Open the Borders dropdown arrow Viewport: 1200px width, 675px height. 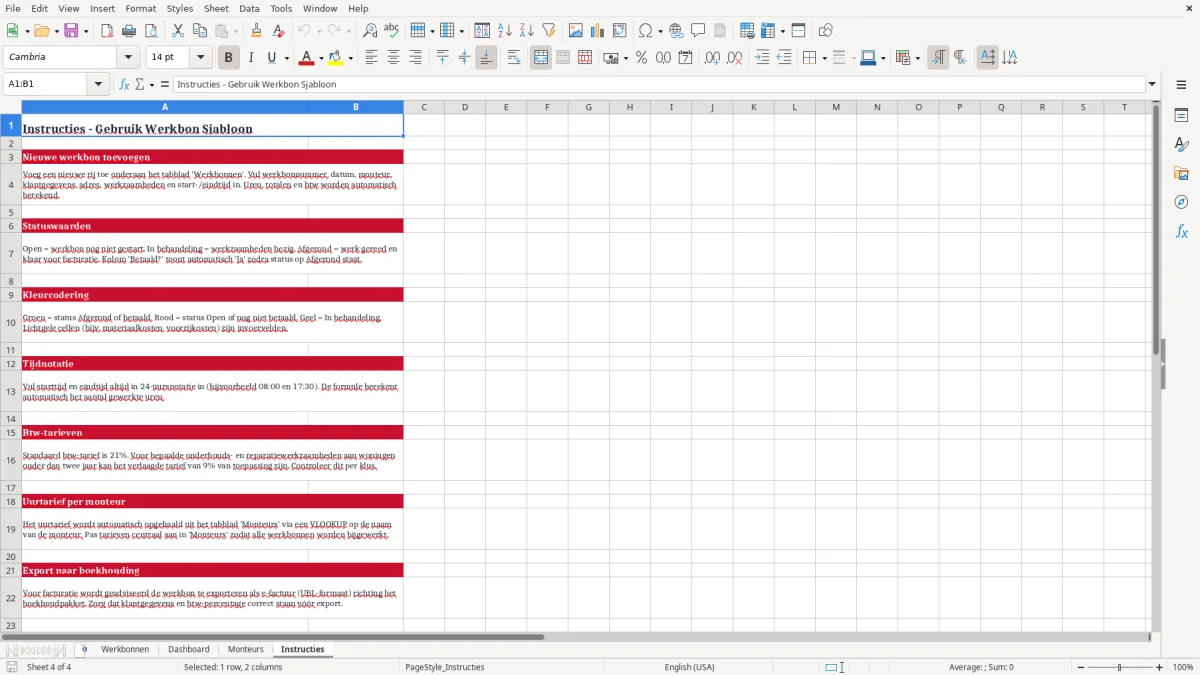(824, 58)
